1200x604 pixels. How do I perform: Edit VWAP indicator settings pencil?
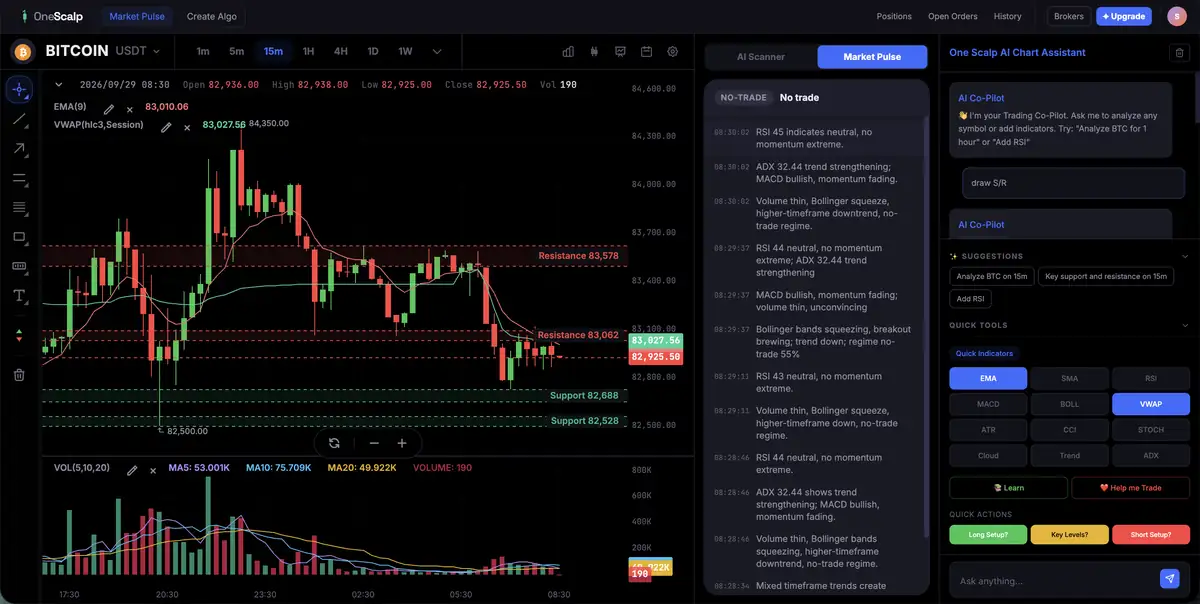pyautogui.click(x=167, y=127)
